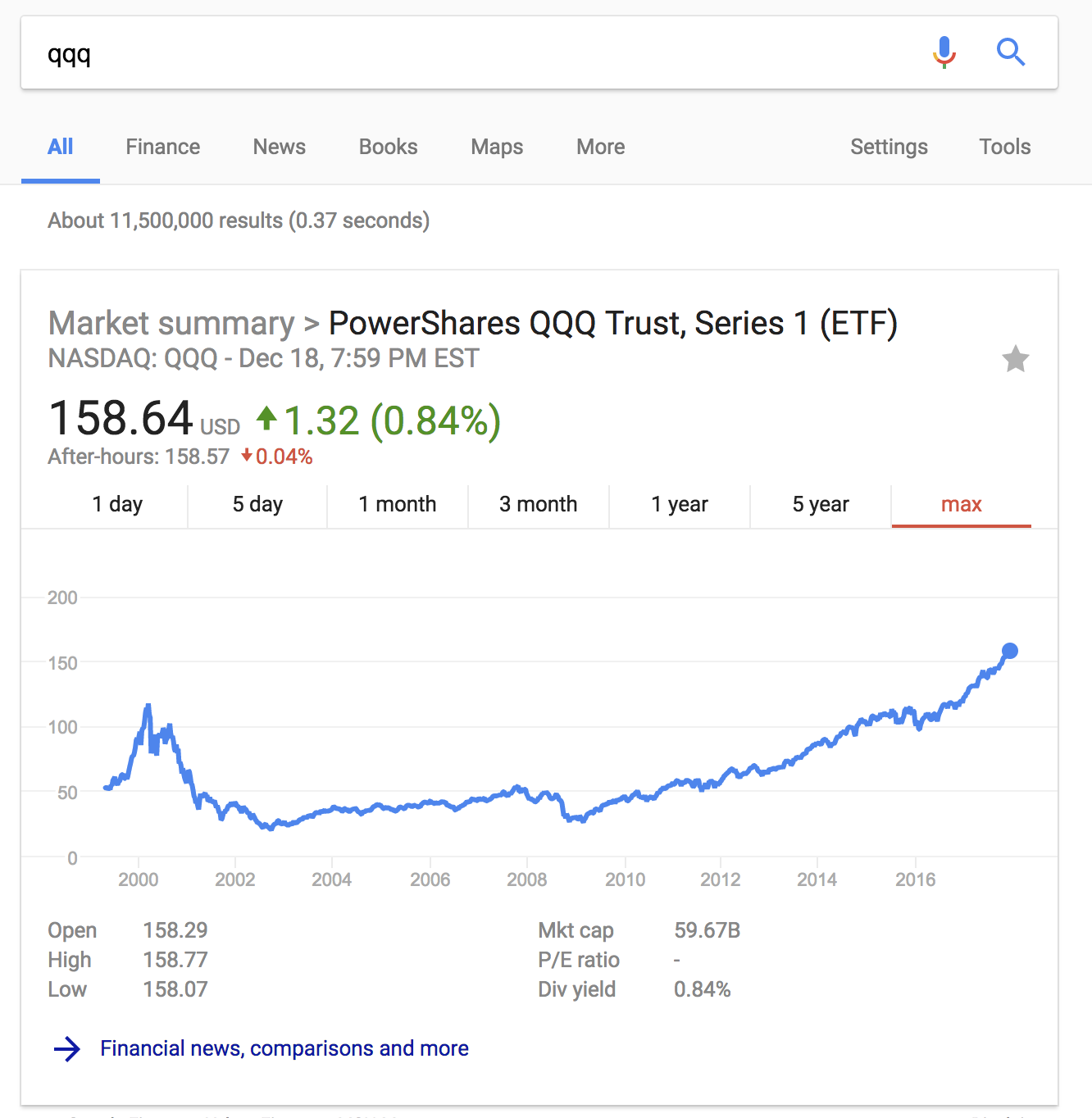Open the Books search tab
The image size is (1092, 1118).
point(389,147)
